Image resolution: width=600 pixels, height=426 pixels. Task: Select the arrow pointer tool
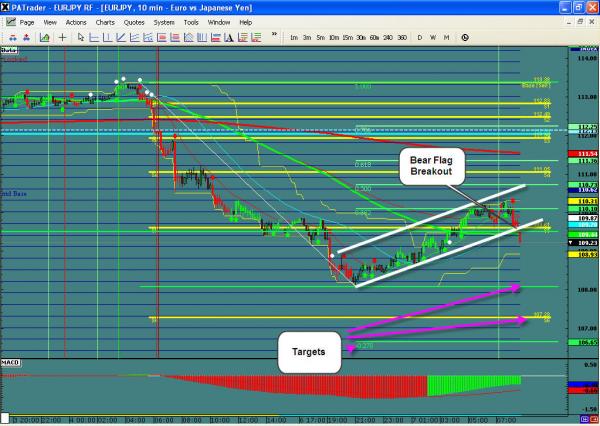pos(81,37)
